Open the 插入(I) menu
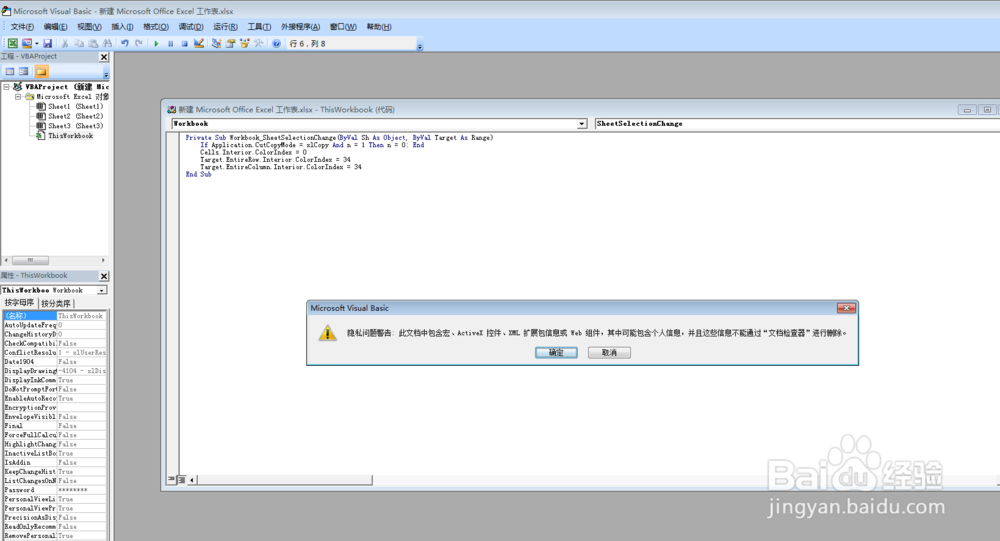 pos(122,27)
